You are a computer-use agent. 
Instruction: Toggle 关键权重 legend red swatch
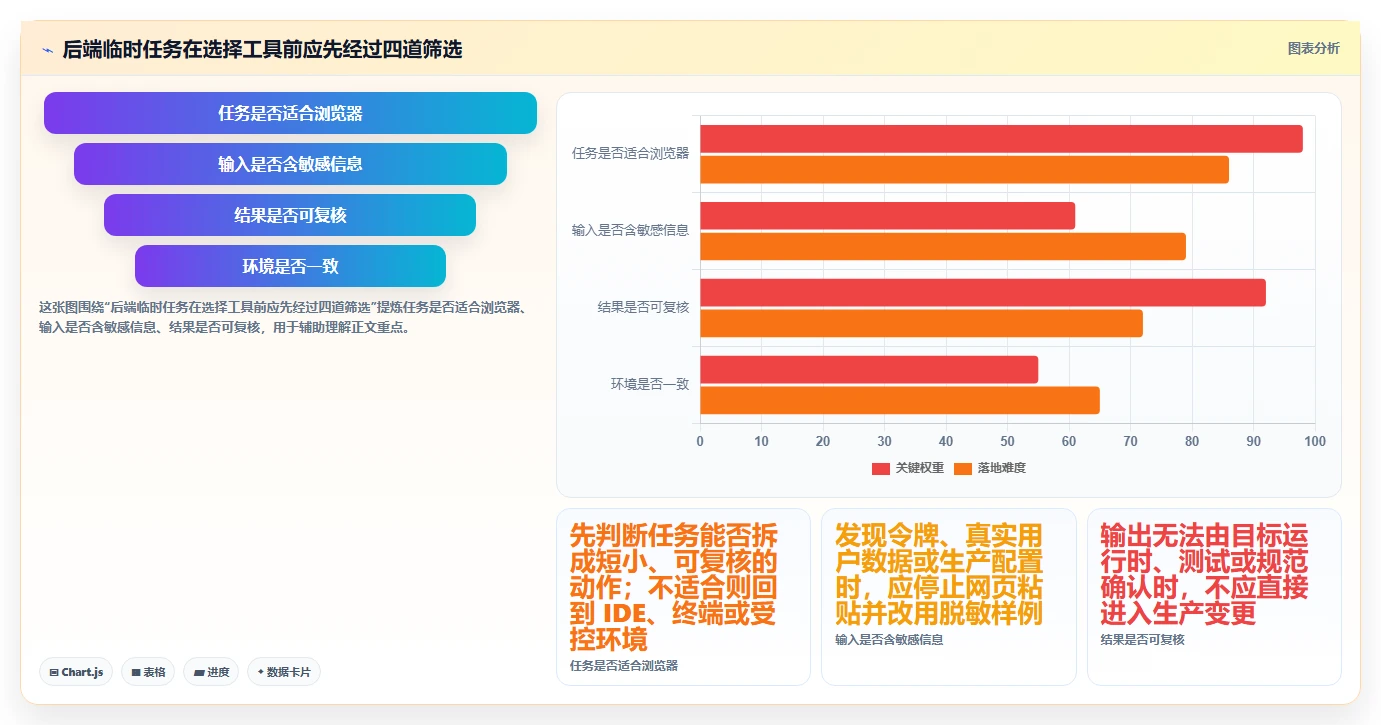coord(881,468)
